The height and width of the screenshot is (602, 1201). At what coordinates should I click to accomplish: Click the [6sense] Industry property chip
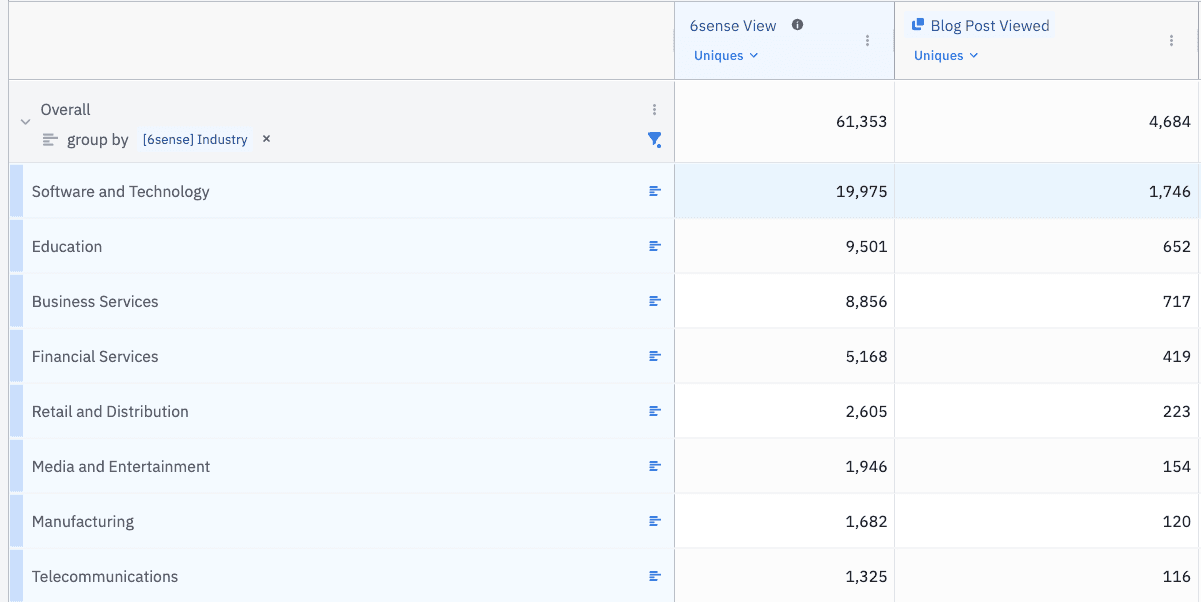click(195, 140)
